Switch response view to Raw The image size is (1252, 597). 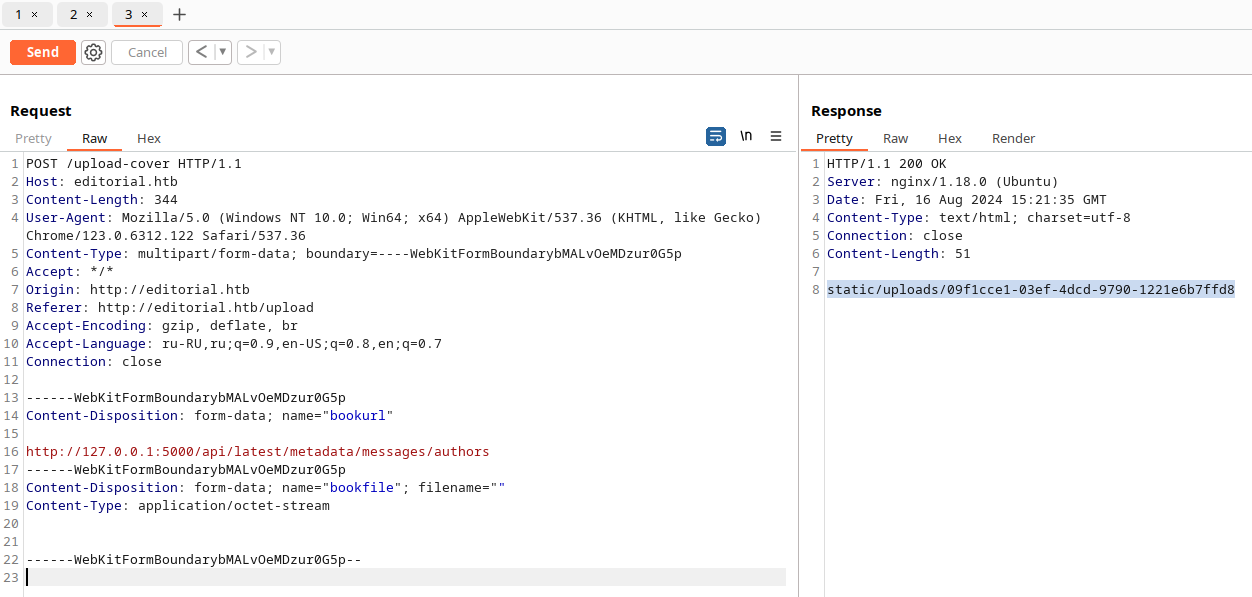click(896, 138)
